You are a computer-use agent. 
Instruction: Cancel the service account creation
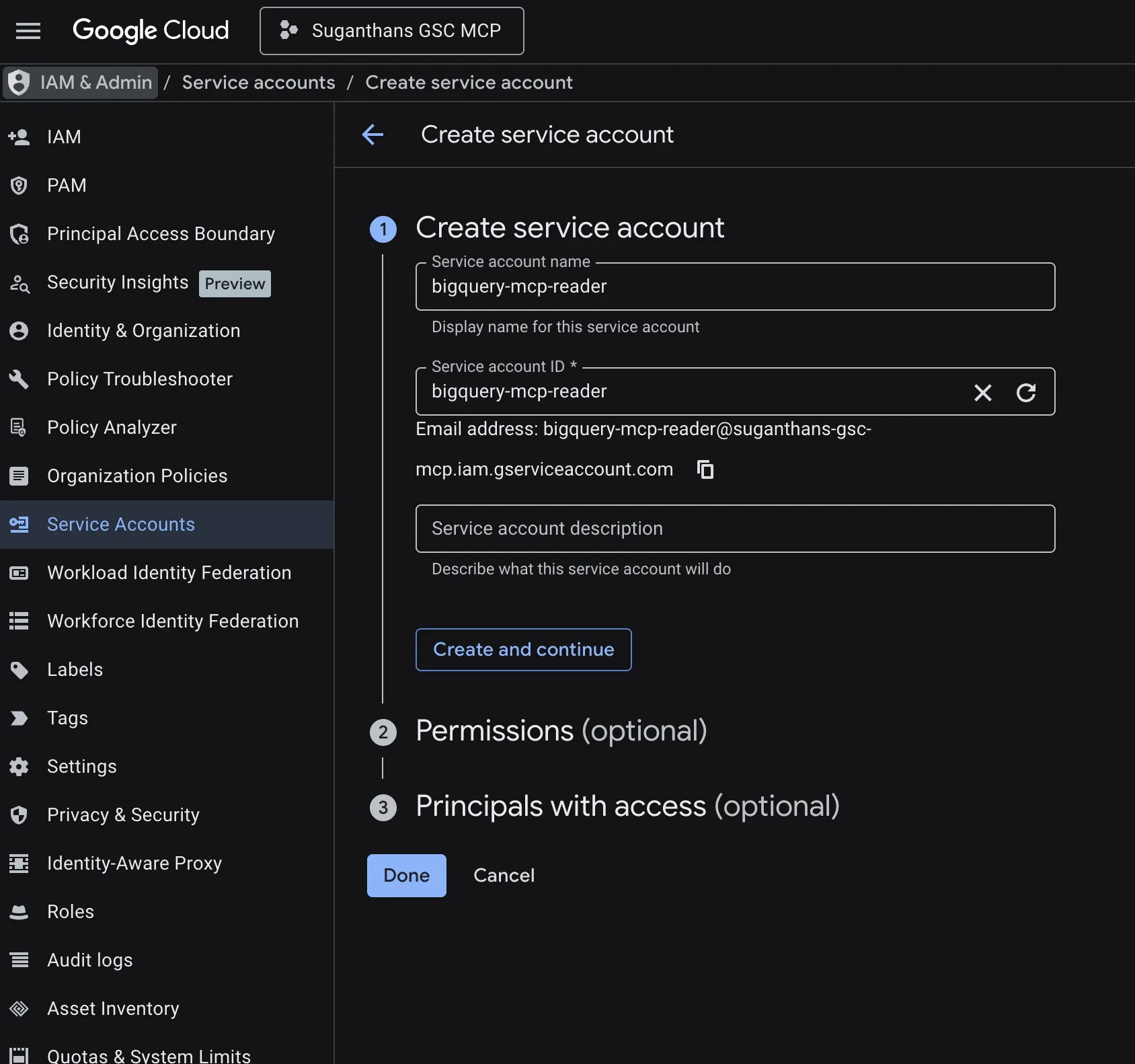click(x=504, y=876)
